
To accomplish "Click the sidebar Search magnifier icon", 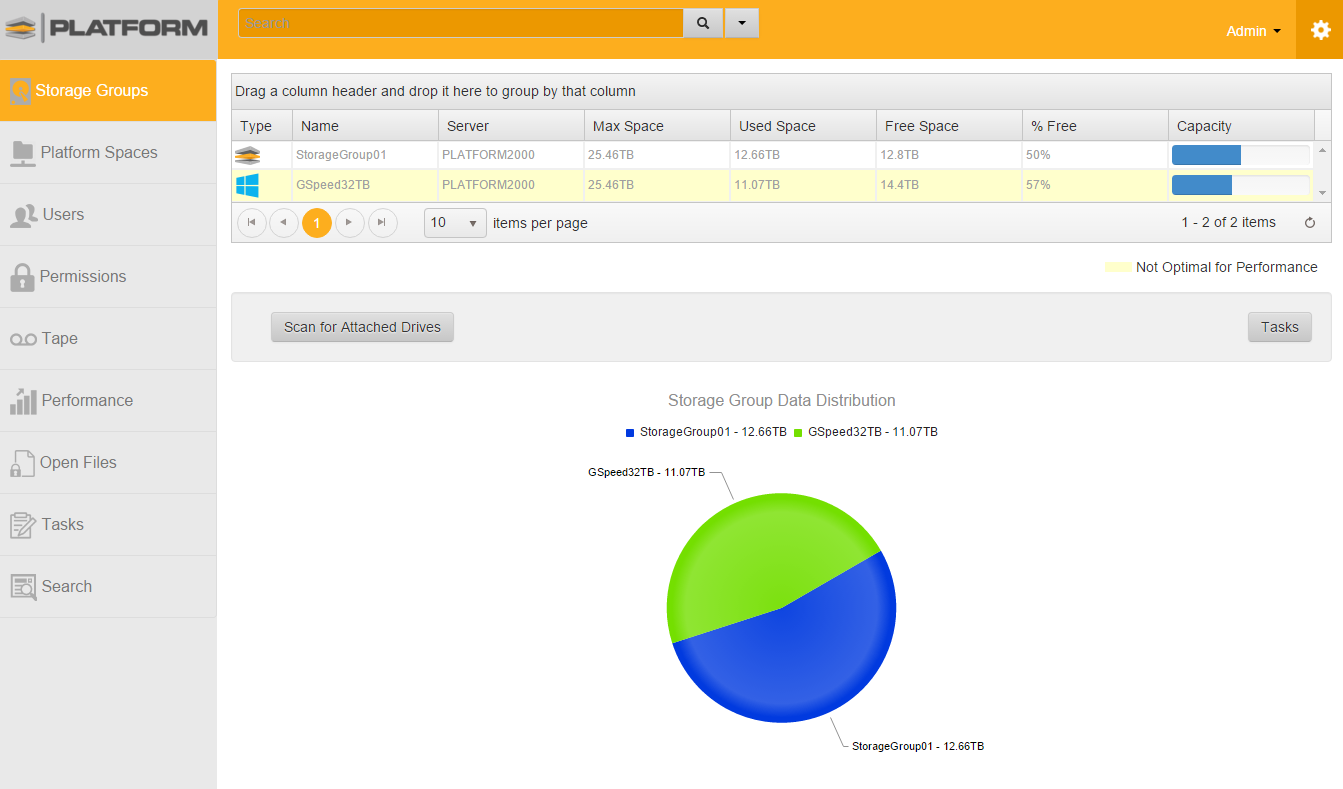I will [23, 587].
